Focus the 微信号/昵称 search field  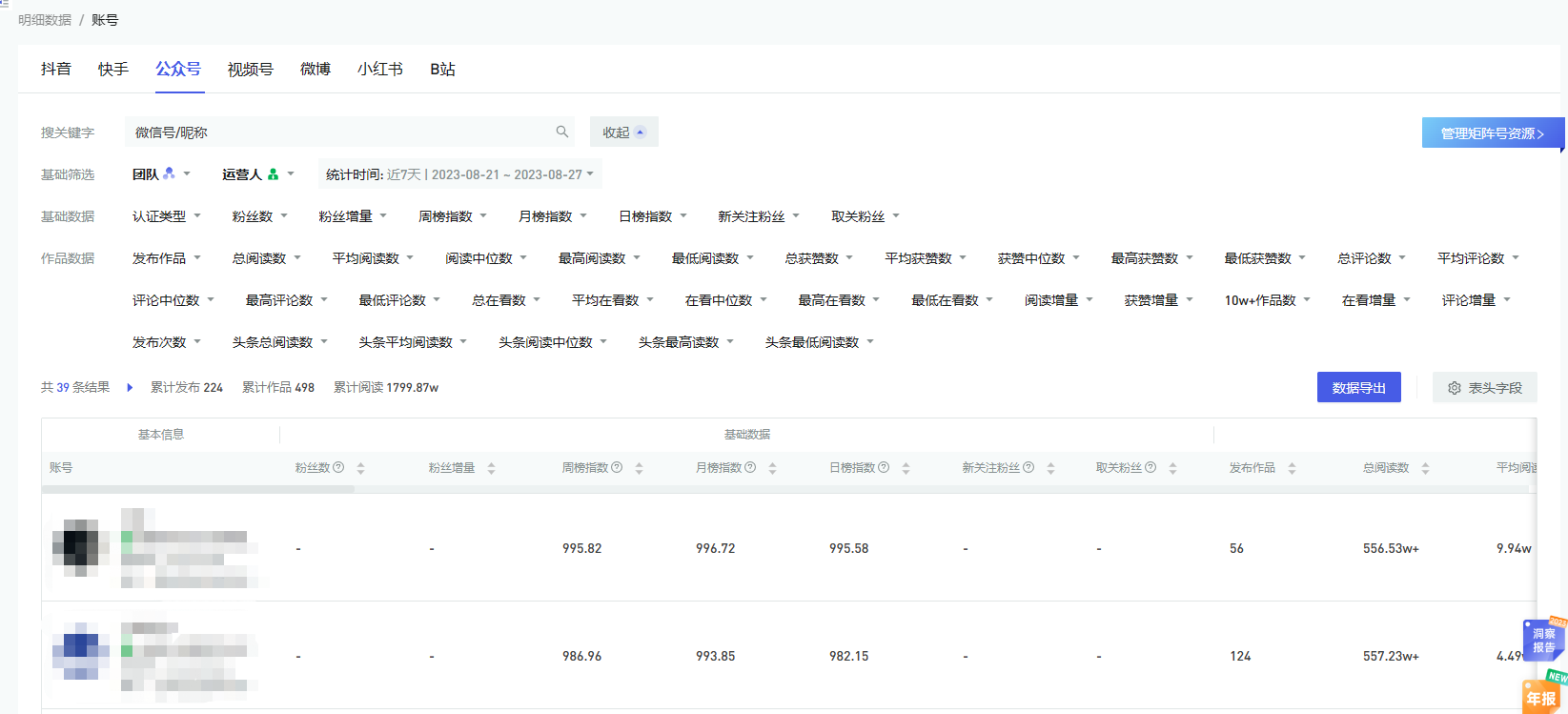(x=349, y=132)
